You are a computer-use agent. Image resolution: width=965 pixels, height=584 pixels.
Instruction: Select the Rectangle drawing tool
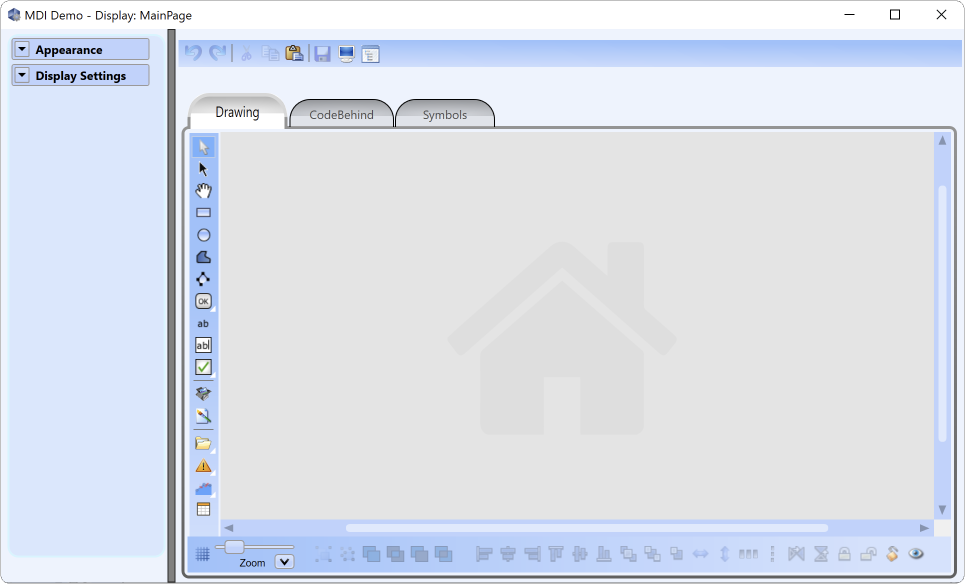(203, 213)
